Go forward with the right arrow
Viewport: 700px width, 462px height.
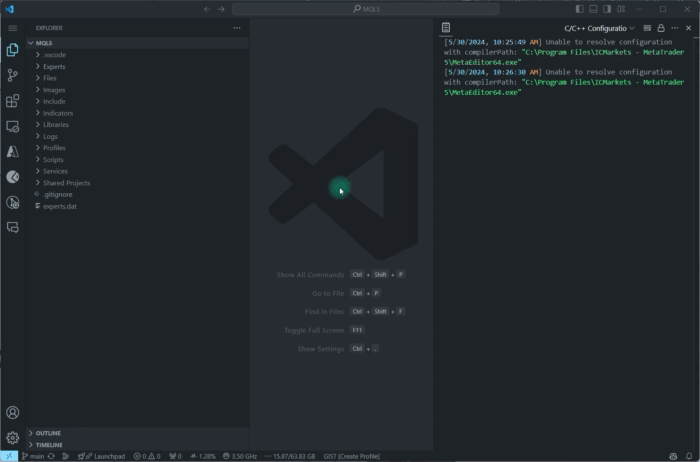pos(221,9)
